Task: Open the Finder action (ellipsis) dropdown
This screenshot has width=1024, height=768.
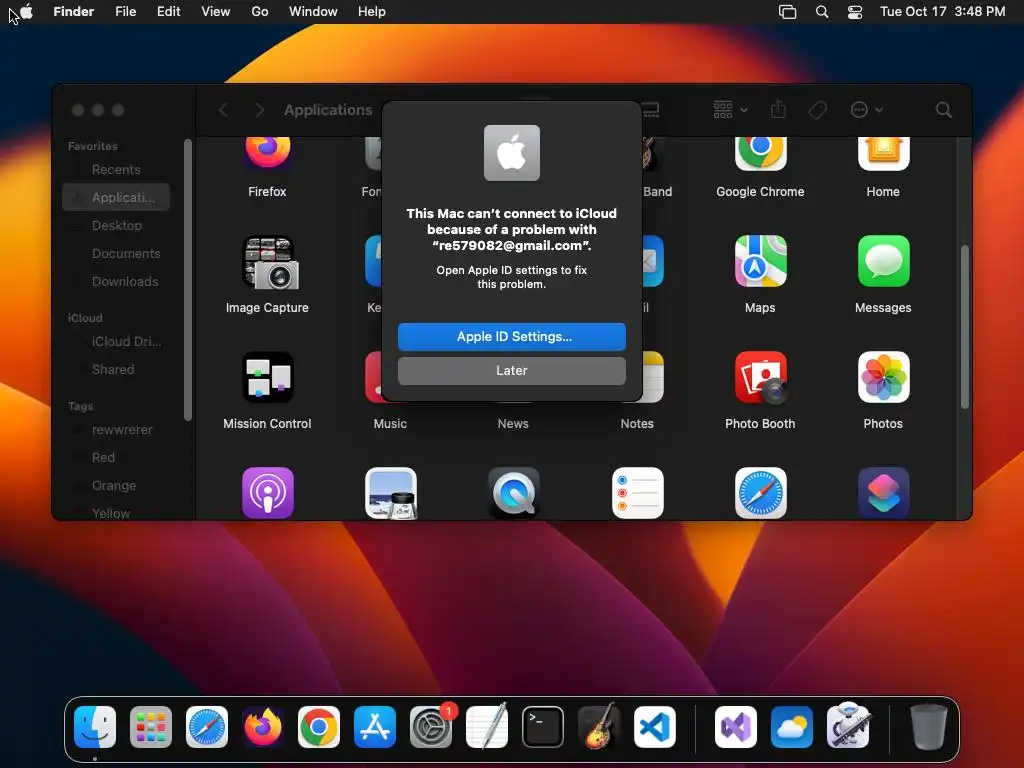Action: (867, 110)
